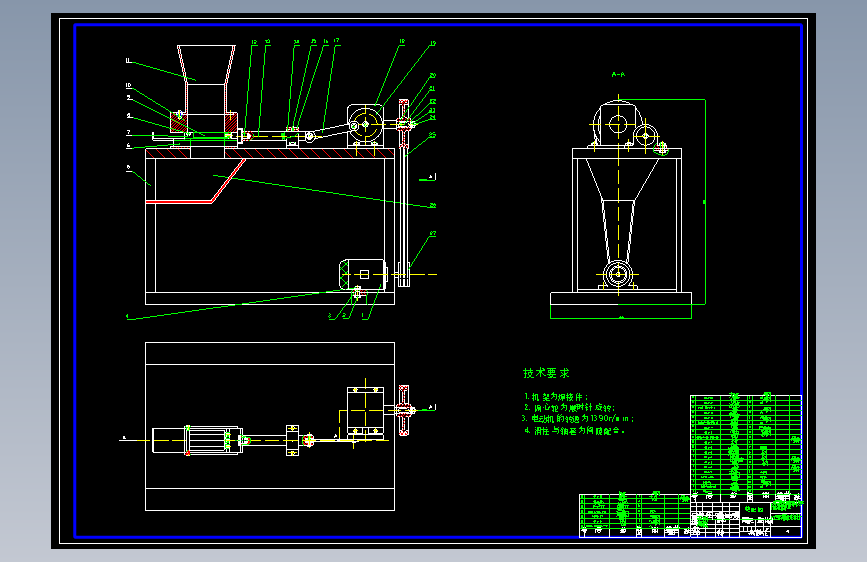Select the note mentioning 1390r/min motor speed

point(577,419)
